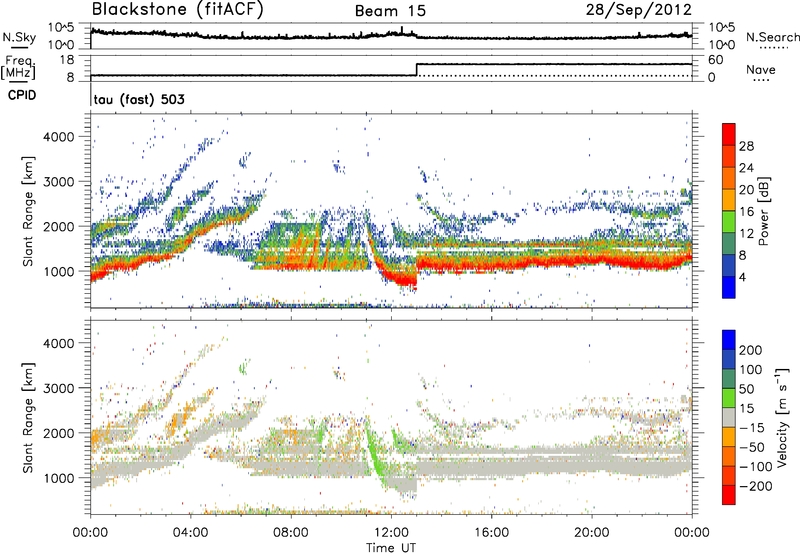800x554 pixels.
Task: Click "2000" on the power panel axis
Action: pos(59,226)
